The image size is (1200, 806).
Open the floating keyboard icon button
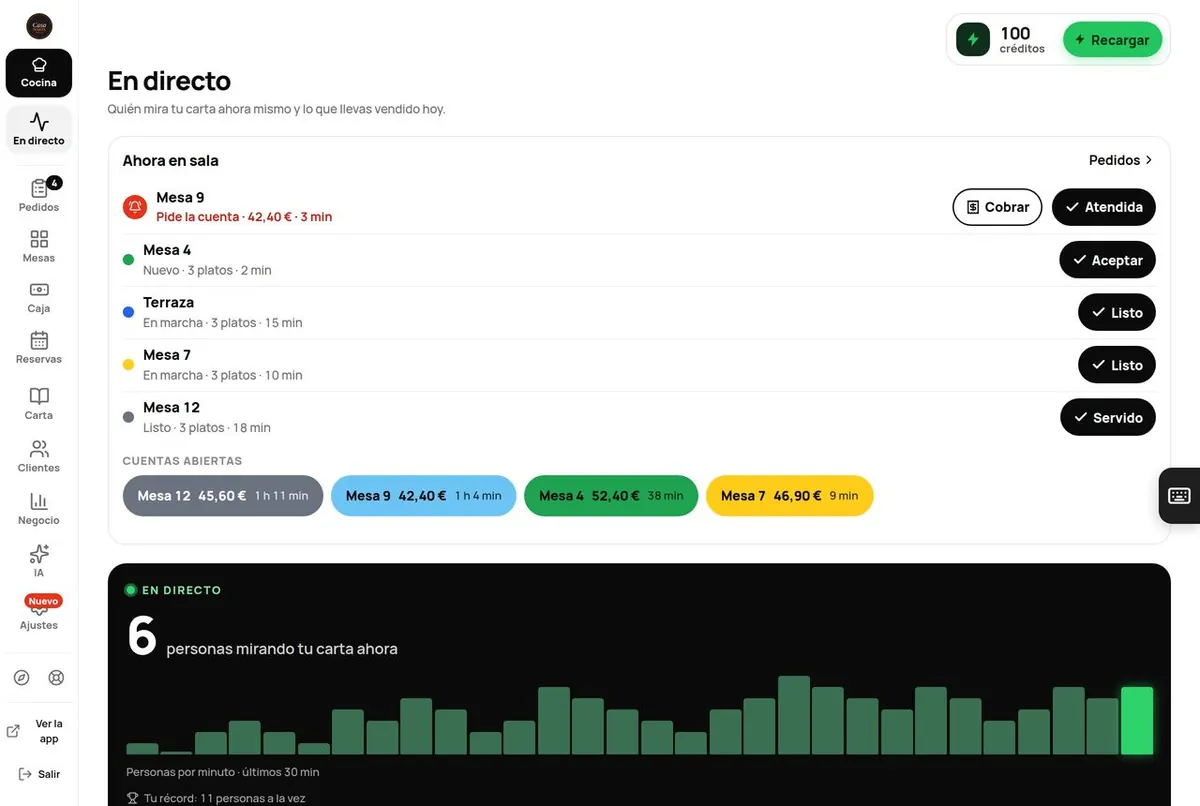(1179, 496)
